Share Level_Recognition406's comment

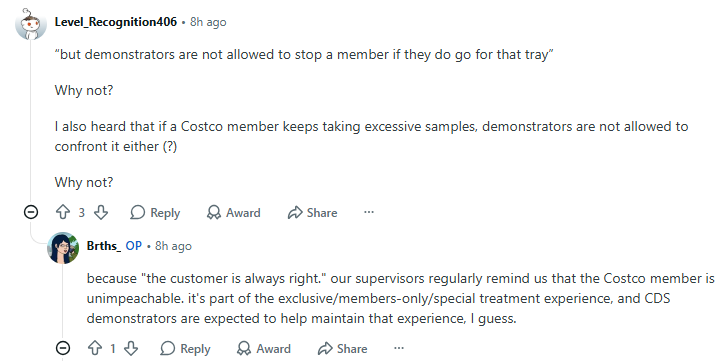[x=313, y=213]
